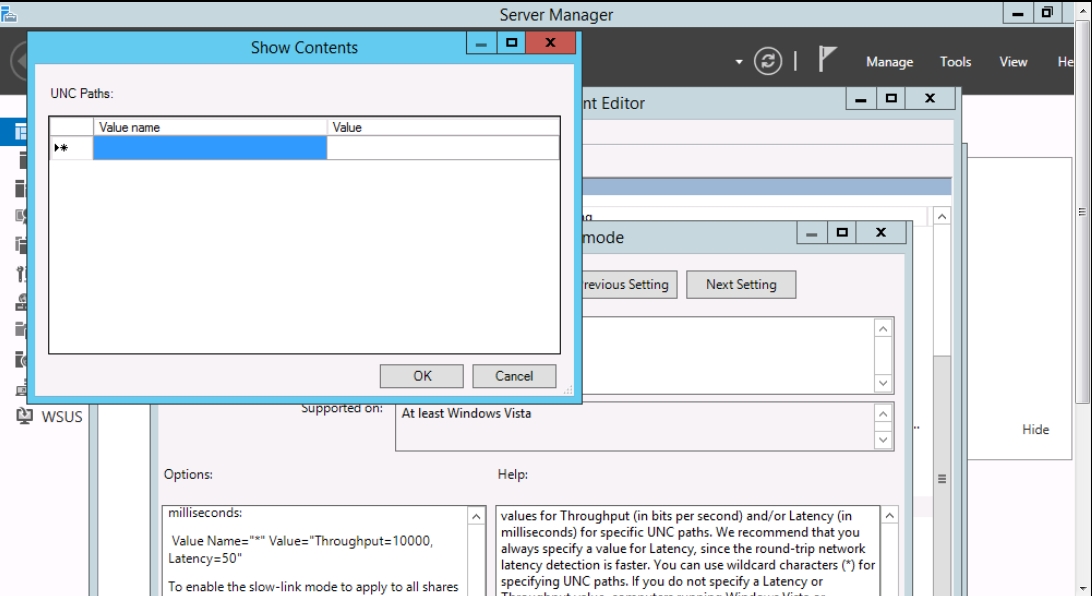Open the dropdown arrow beside refresh icon
Screen dimensions: 1092x596
pos(739,62)
